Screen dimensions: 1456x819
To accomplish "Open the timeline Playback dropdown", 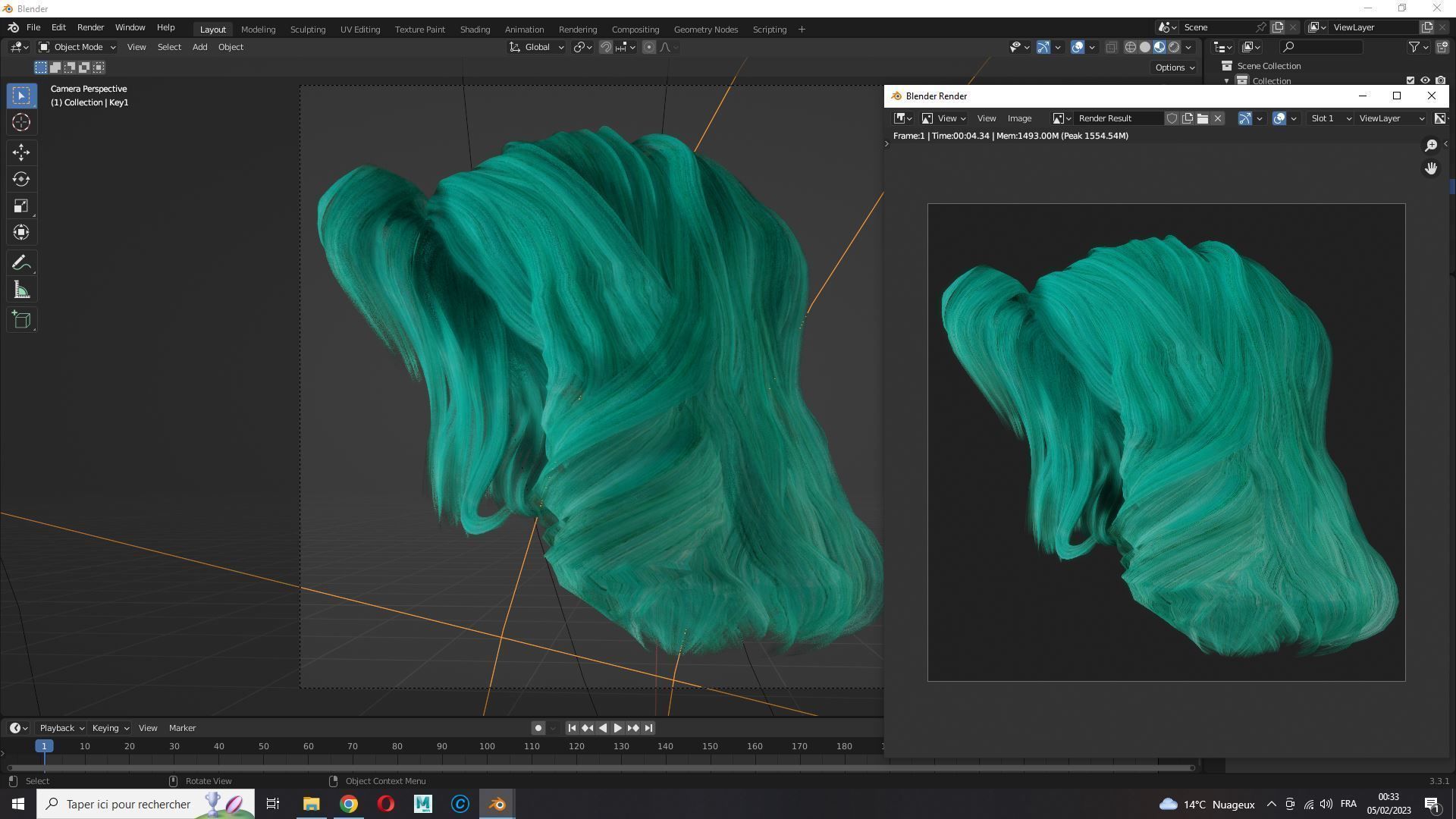I will [x=61, y=728].
